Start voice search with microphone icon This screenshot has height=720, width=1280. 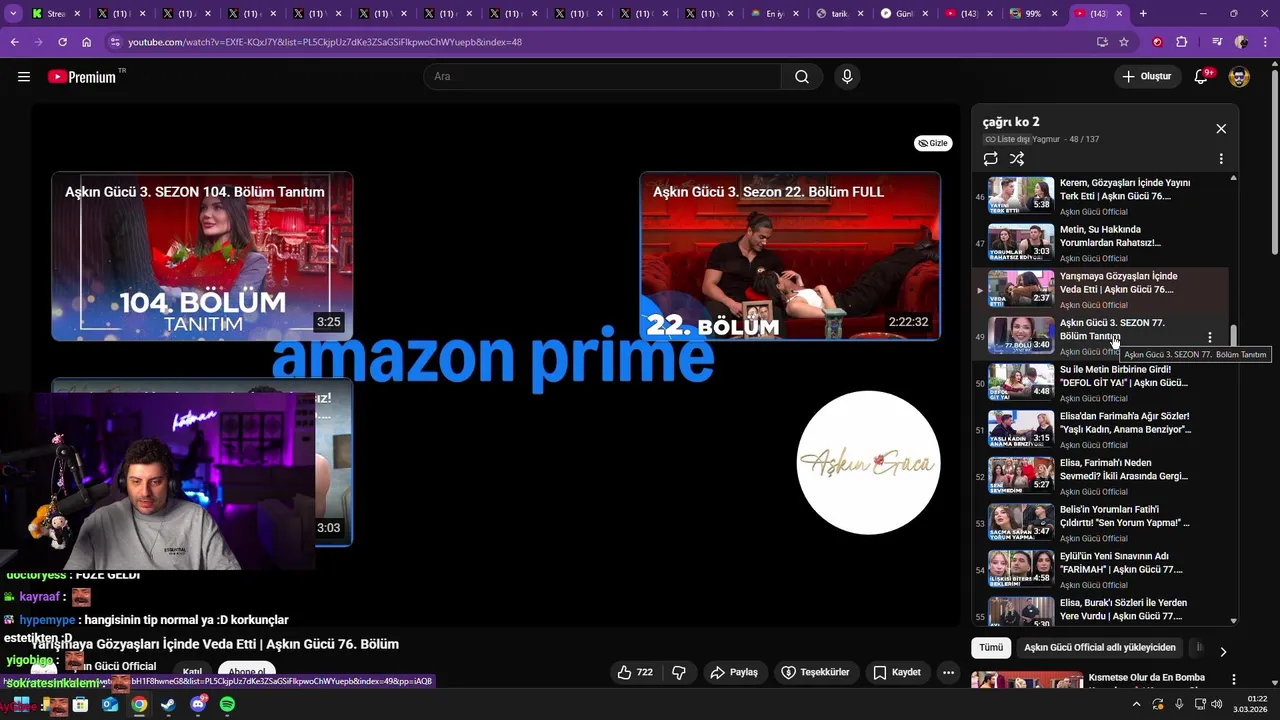tap(847, 77)
